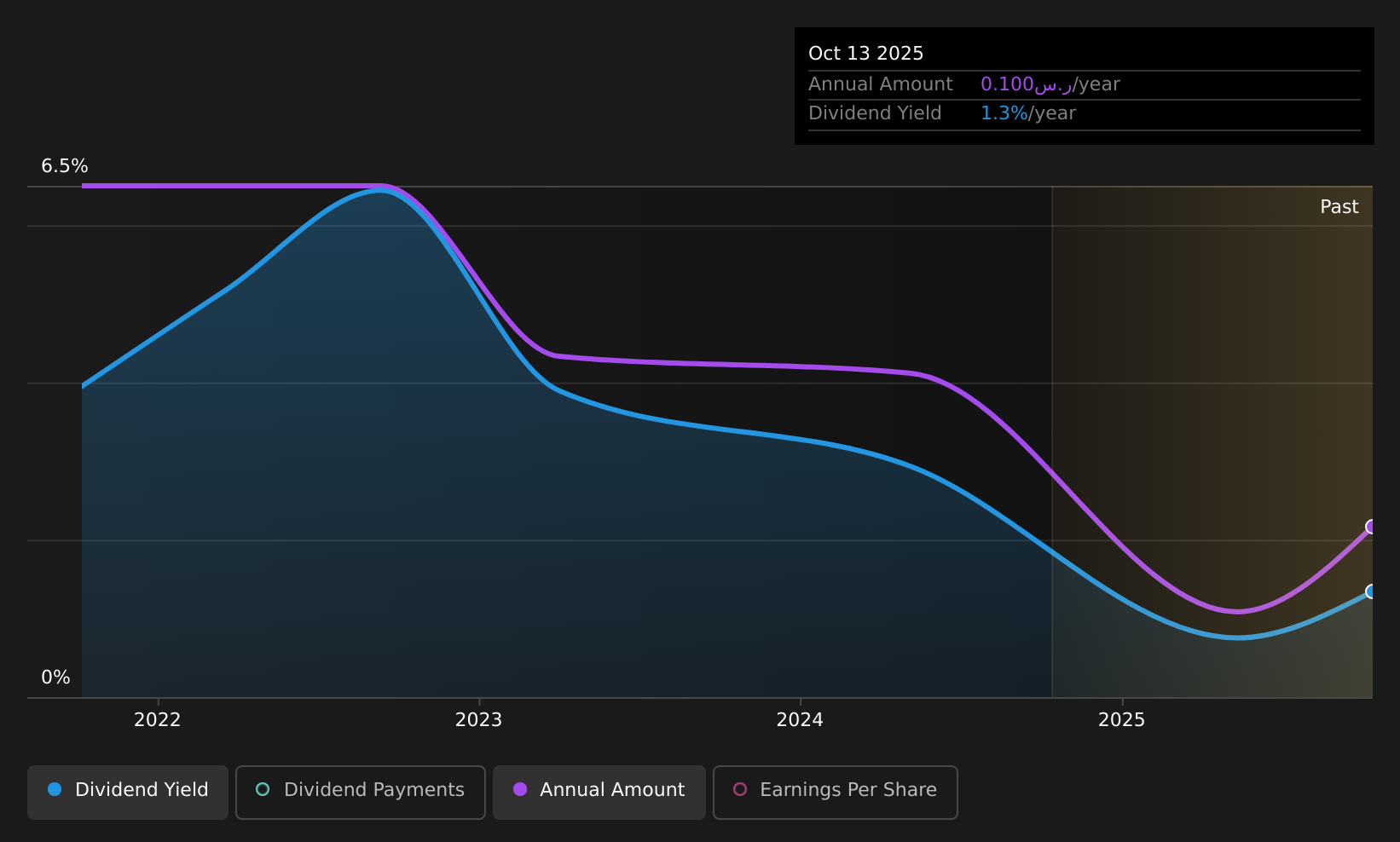Click the 1.3%/year dividend yield value
Screen dimensions: 1400x842
[1028, 113]
